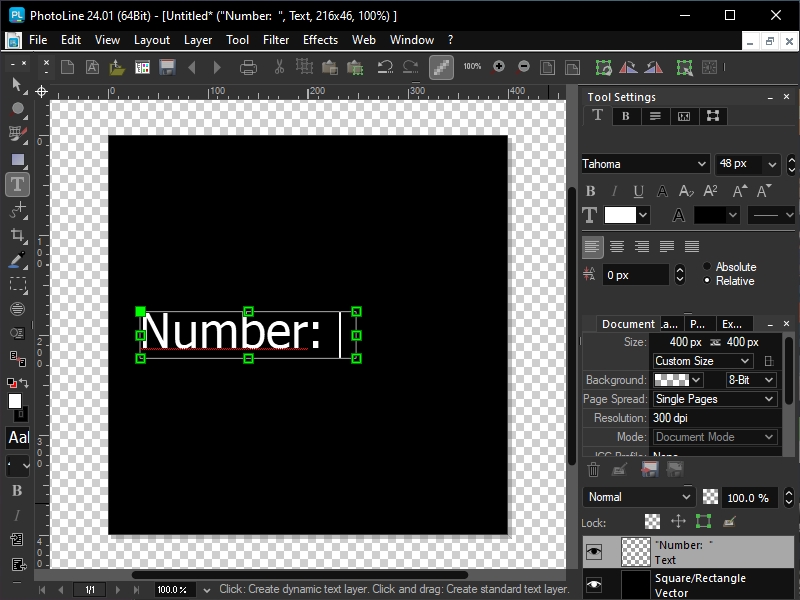Viewport: 800px width, 600px height.
Task: Set text alignment to left
Action: tap(592, 247)
